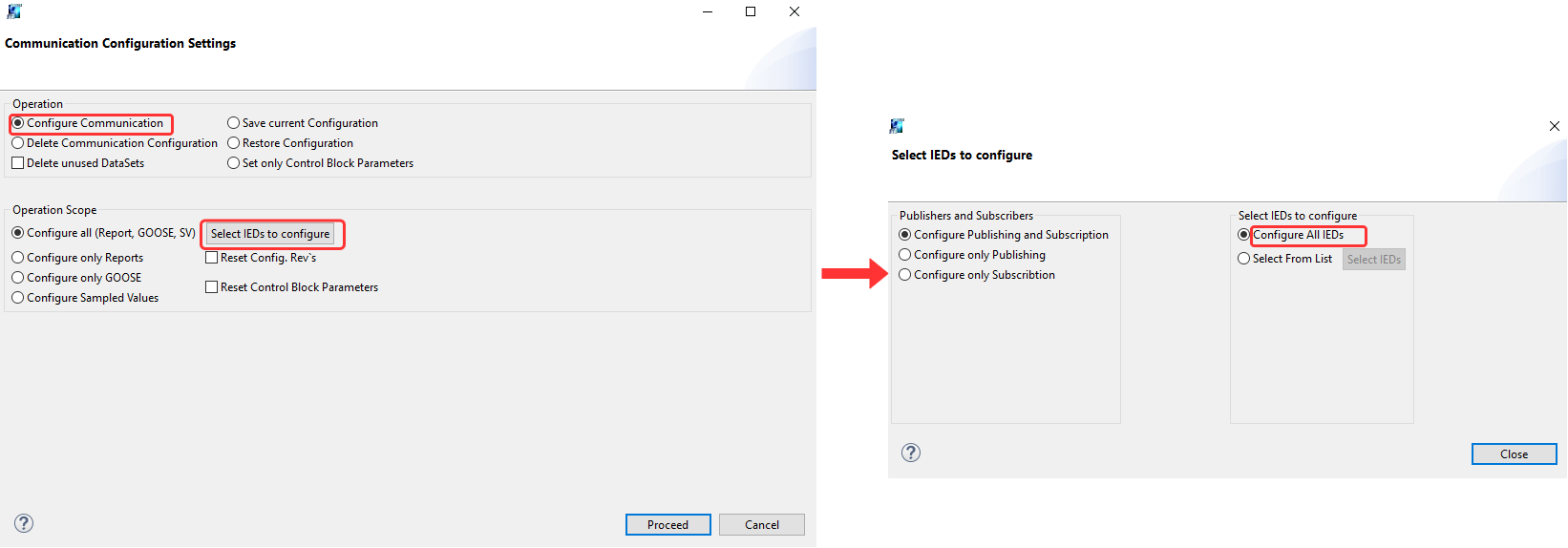
Task: Pick Select From List radio button
Action: 1243,259
